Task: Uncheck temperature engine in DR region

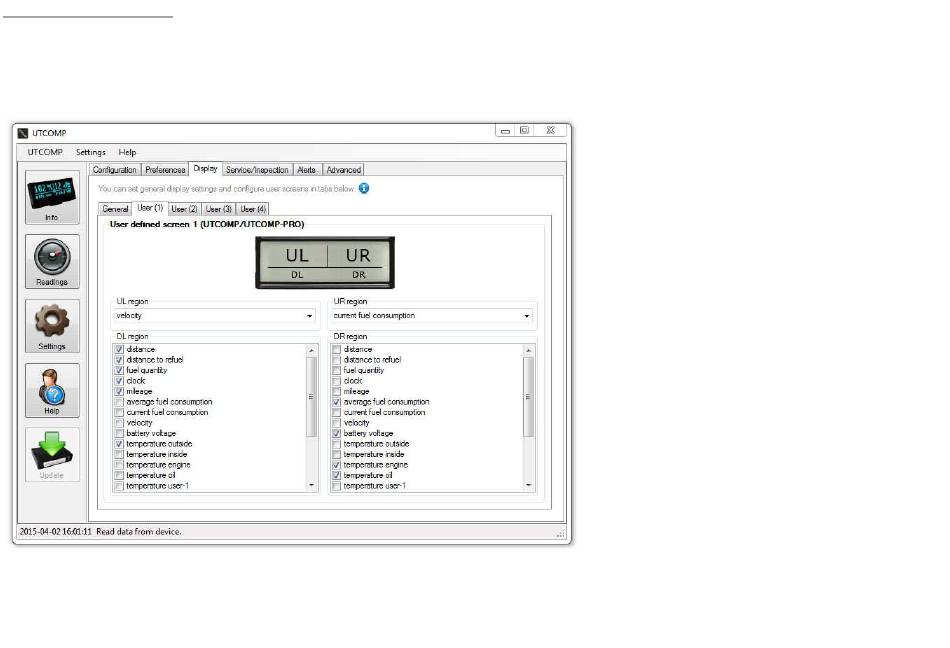Action: pos(337,465)
